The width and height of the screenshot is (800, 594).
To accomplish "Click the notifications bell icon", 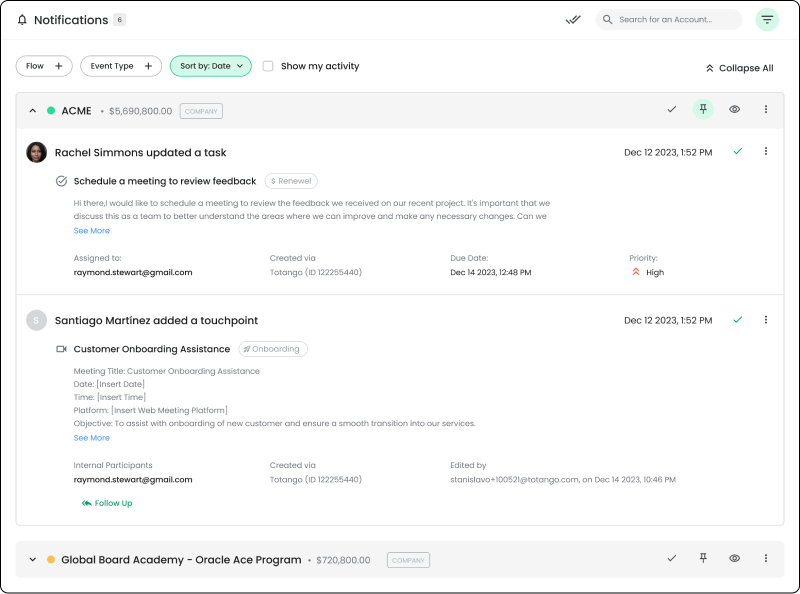I will click(22, 20).
